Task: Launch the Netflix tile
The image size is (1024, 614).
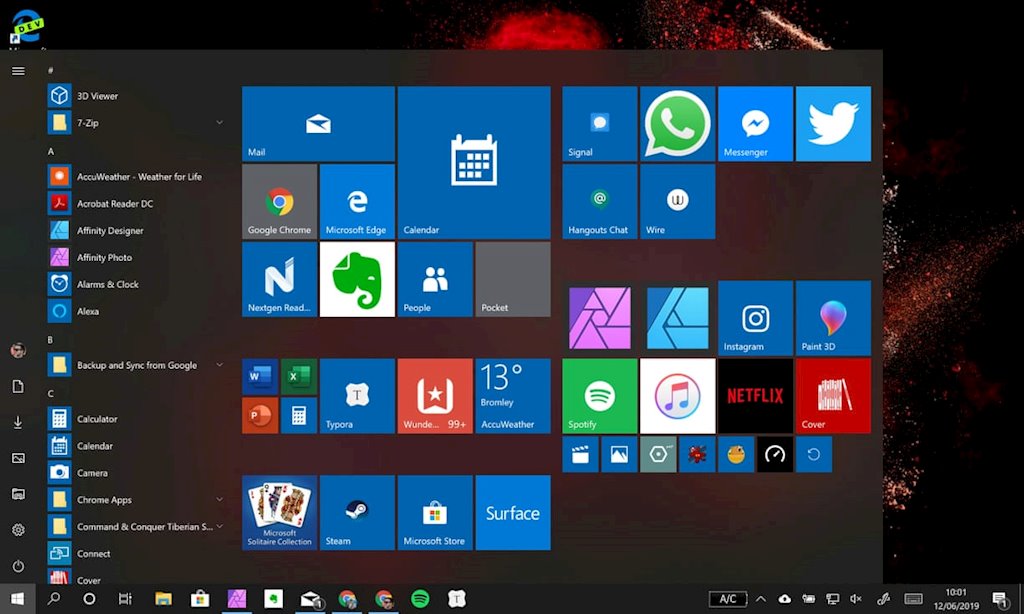Action: point(755,395)
